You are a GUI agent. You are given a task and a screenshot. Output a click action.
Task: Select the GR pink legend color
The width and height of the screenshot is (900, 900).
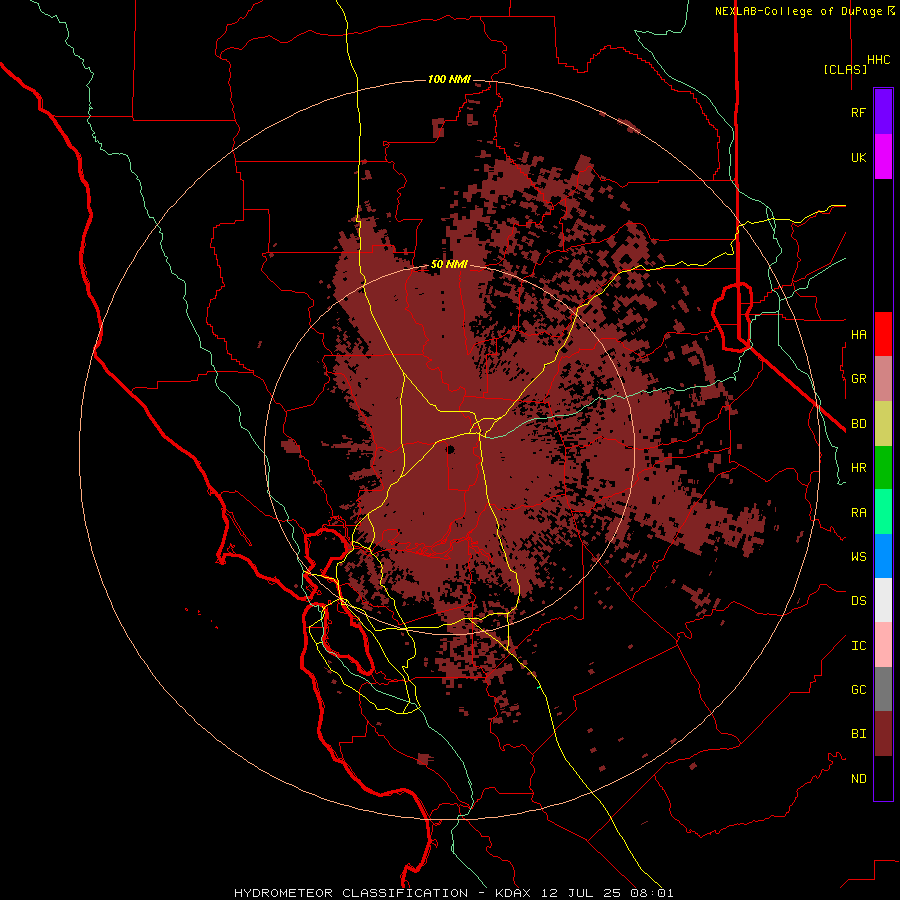coord(883,378)
